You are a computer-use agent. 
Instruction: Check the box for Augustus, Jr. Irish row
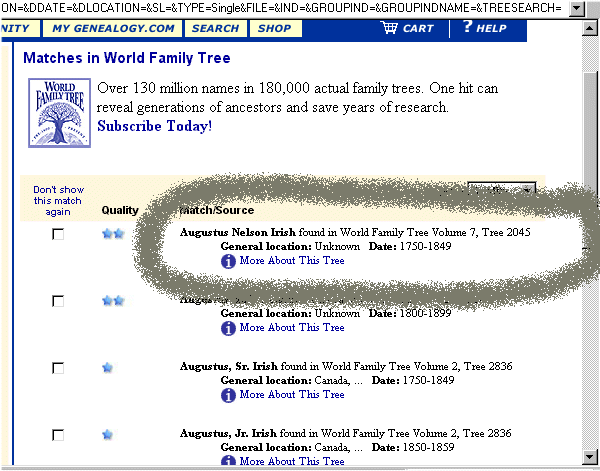click(58, 435)
